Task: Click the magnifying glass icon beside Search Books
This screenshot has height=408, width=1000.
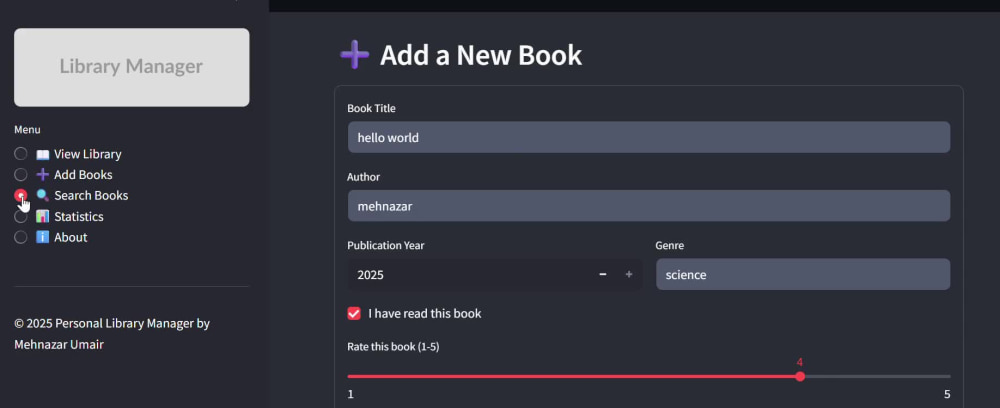Action: tap(43, 196)
